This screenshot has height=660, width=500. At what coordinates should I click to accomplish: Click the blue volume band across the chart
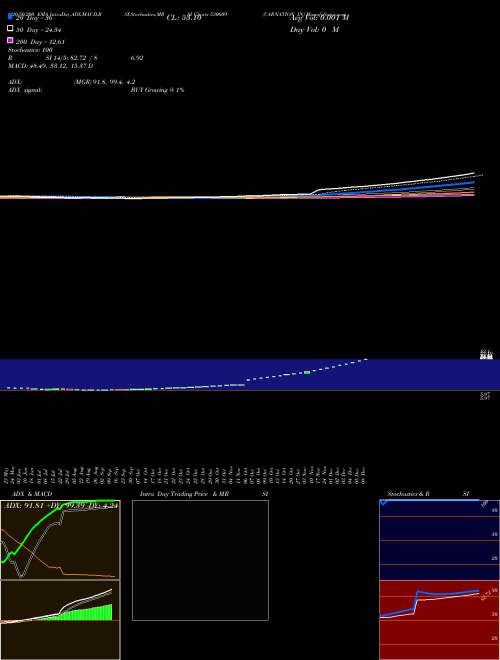(250, 375)
